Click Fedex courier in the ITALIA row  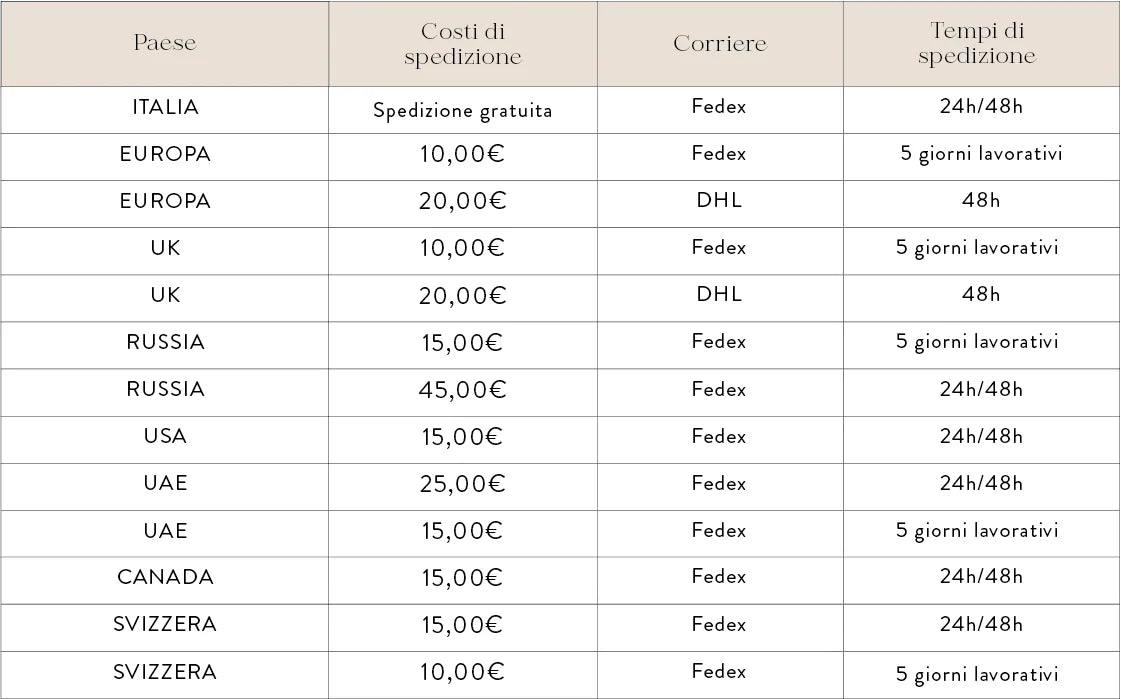tap(719, 106)
